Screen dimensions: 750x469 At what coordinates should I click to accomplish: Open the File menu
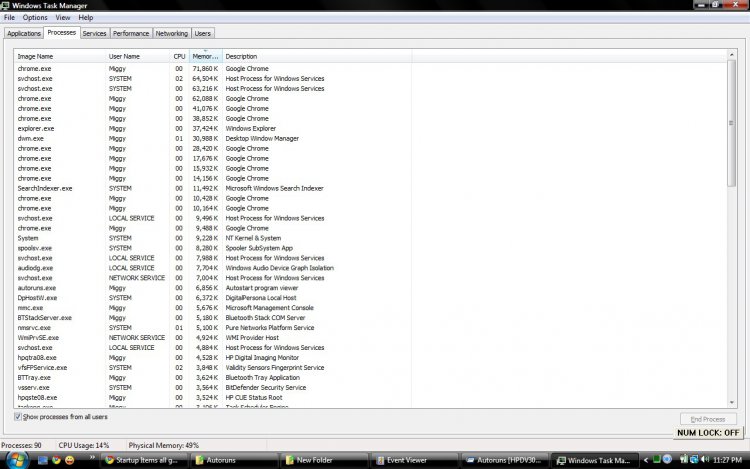(9, 18)
